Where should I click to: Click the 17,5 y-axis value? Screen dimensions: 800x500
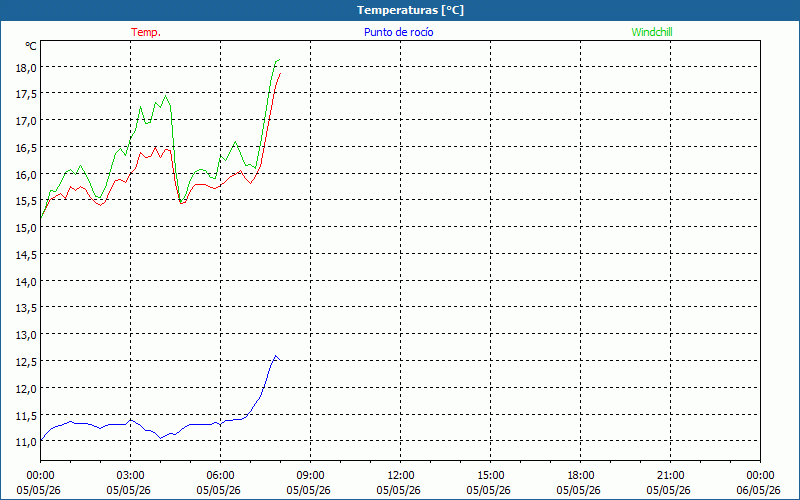26,94
